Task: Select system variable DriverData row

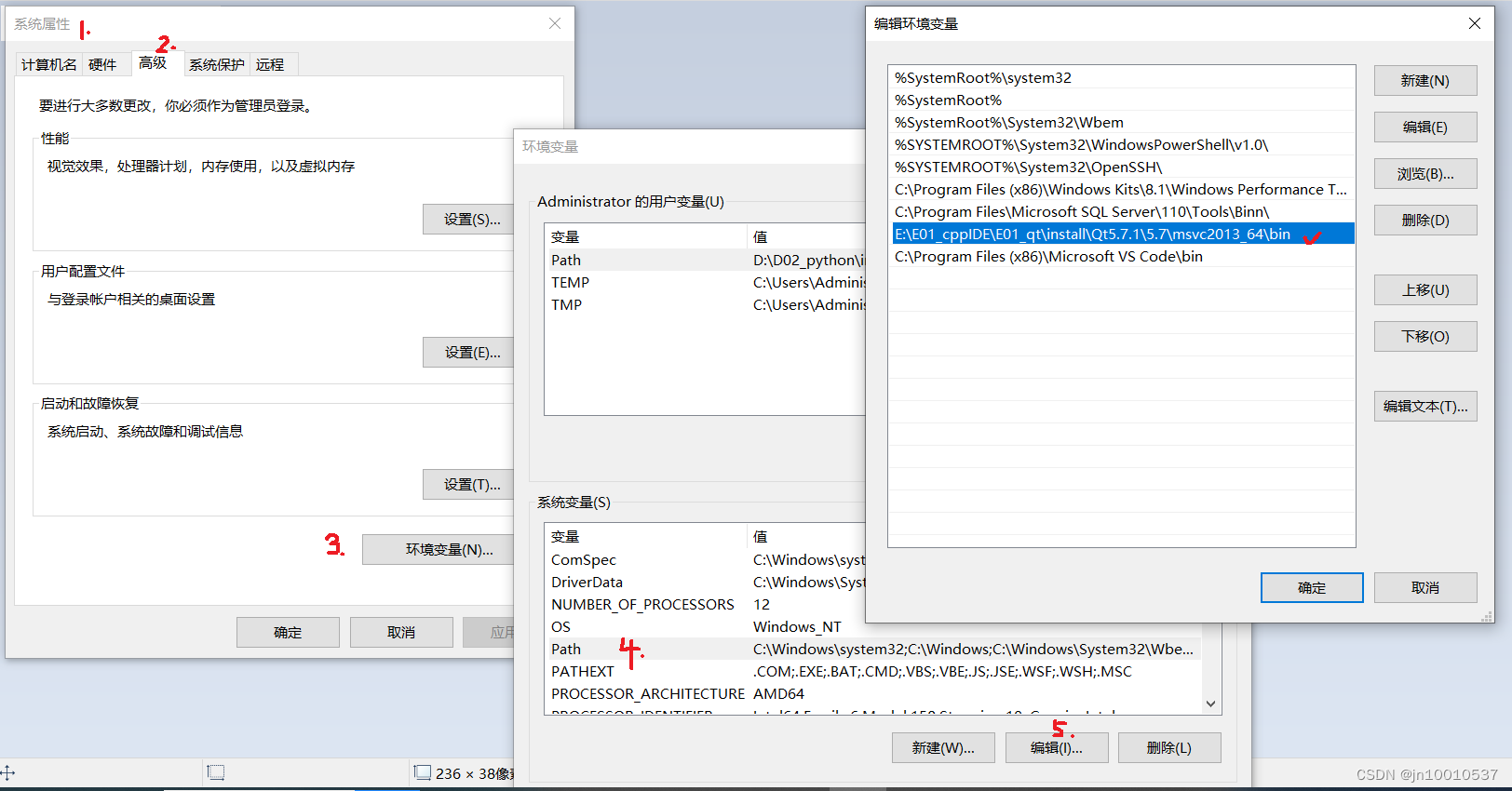Action: click(x=706, y=583)
